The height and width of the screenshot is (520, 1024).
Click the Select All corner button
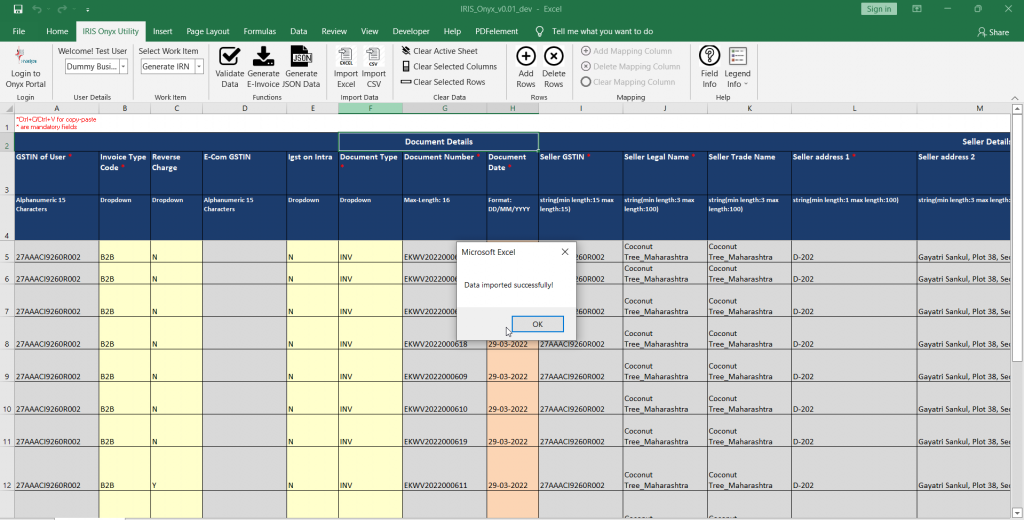pyautogui.click(x=7, y=108)
